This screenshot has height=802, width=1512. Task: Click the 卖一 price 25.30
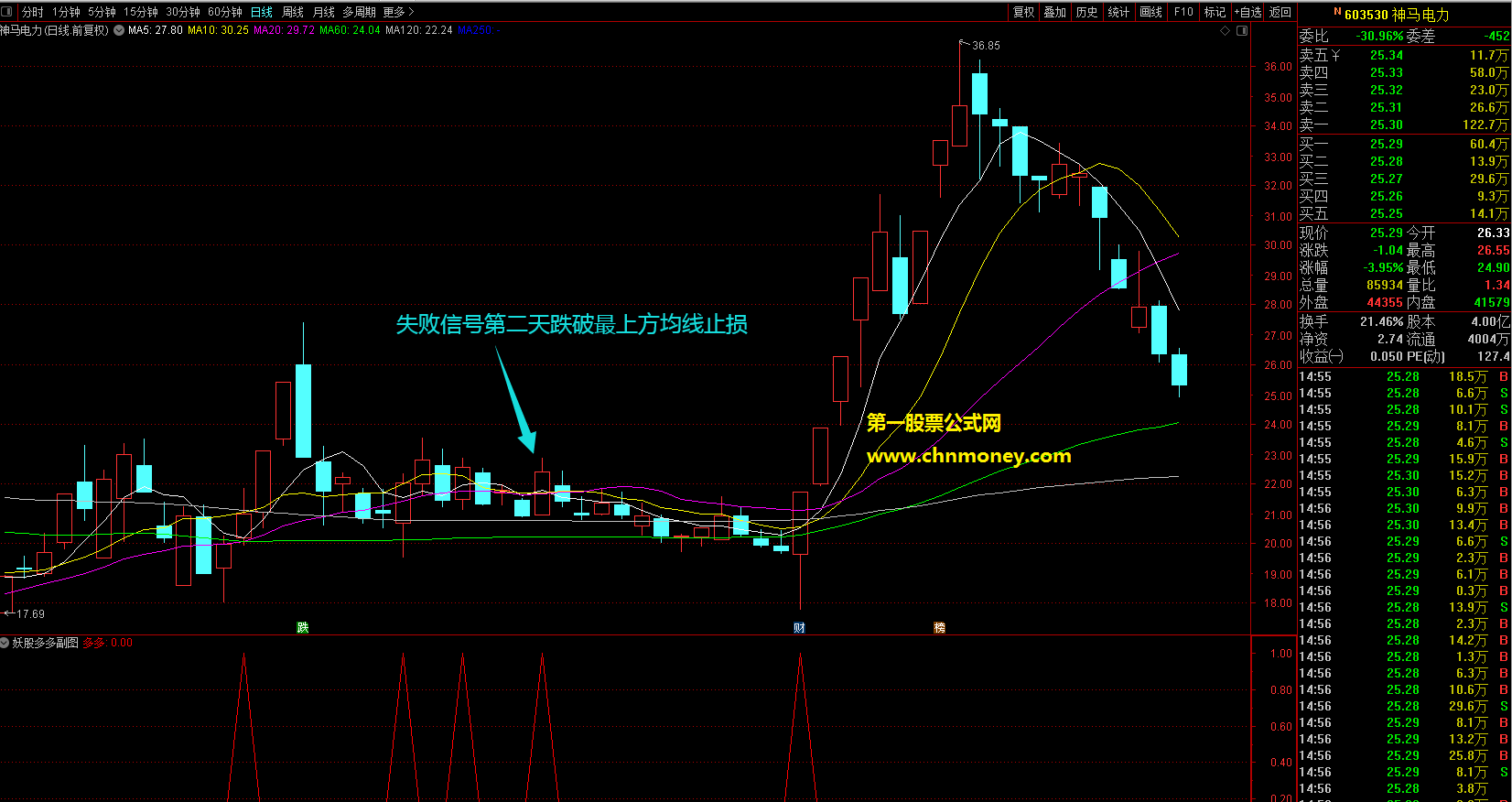(1386, 125)
